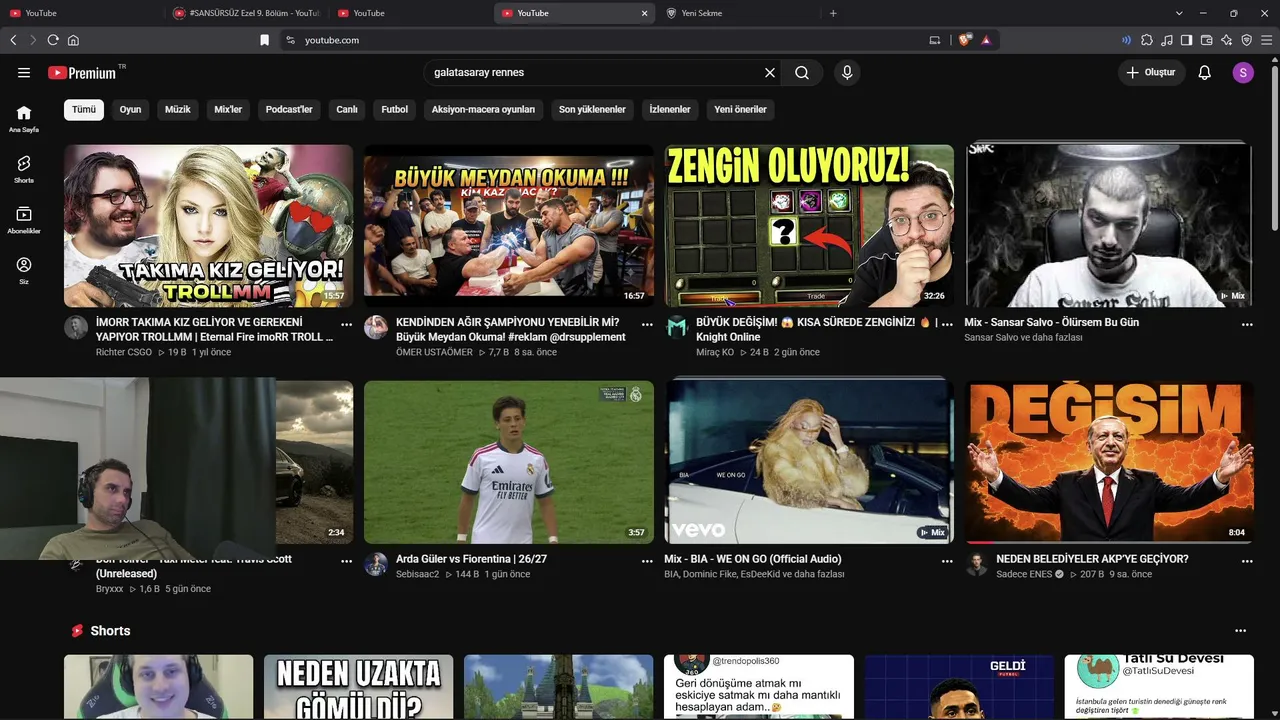Viewport: 1280px width, 720px height.
Task: Select the Tümü filter chip
Action: click(x=84, y=110)
